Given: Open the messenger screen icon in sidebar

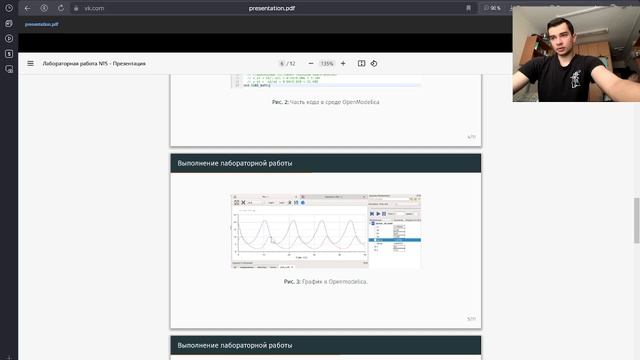Looking at the screenshot, I should (x=9, y=69).
